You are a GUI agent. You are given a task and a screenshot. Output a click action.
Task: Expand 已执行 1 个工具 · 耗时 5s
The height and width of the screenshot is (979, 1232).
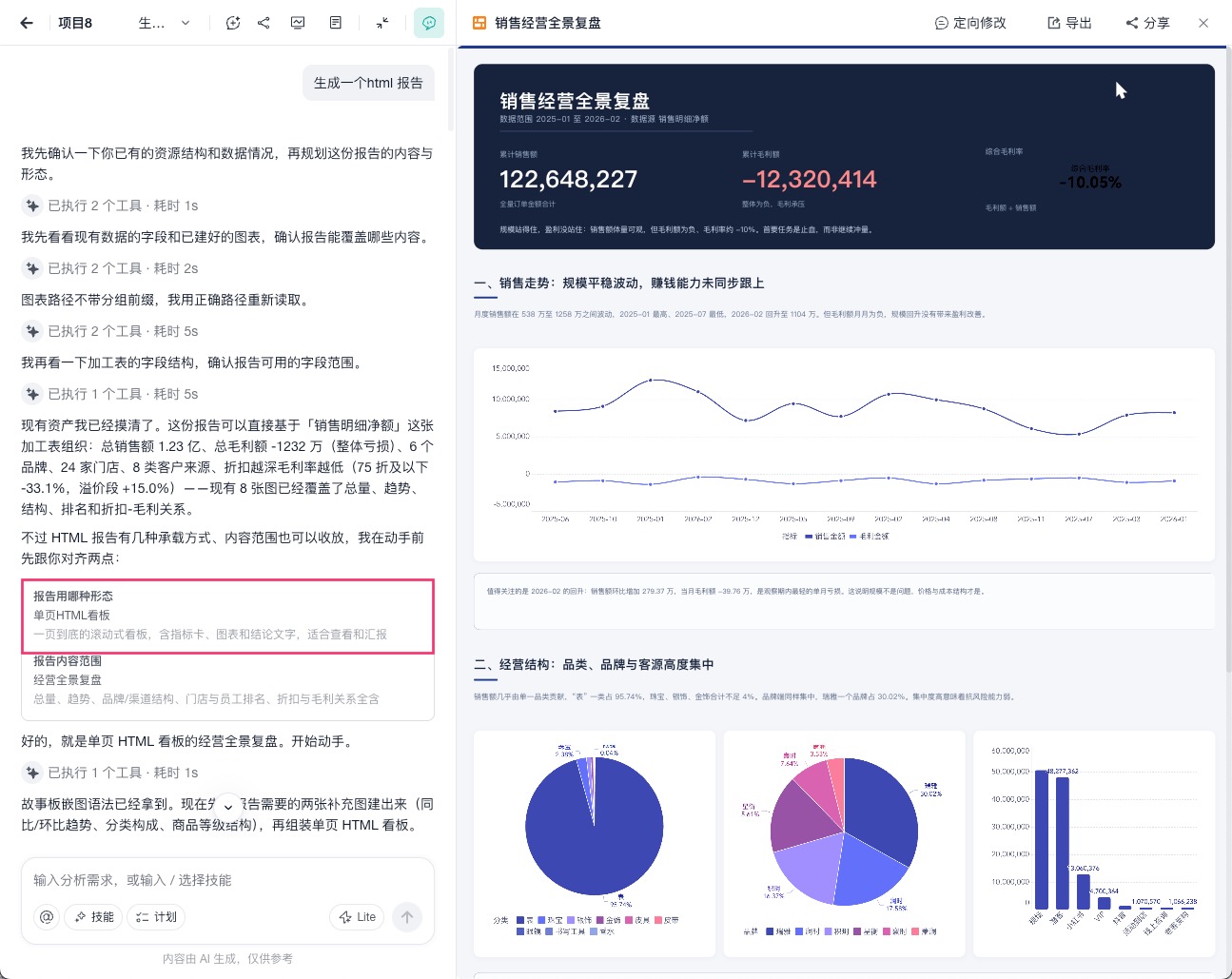tap(111, 394)
